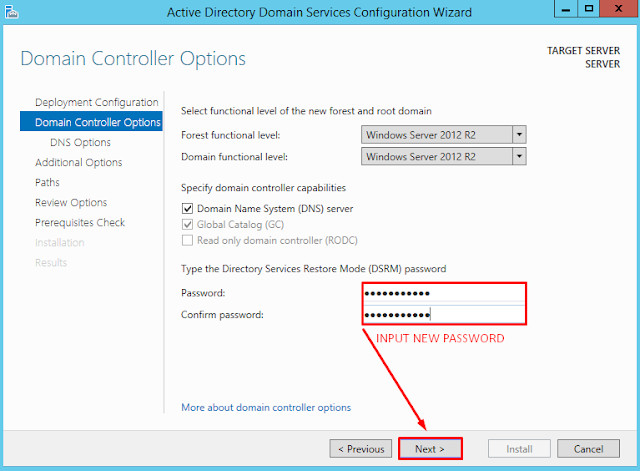This screenshot has width=640, height=471.
Task: Open More about domain controller options link
Action: click(x=266, y=408)
